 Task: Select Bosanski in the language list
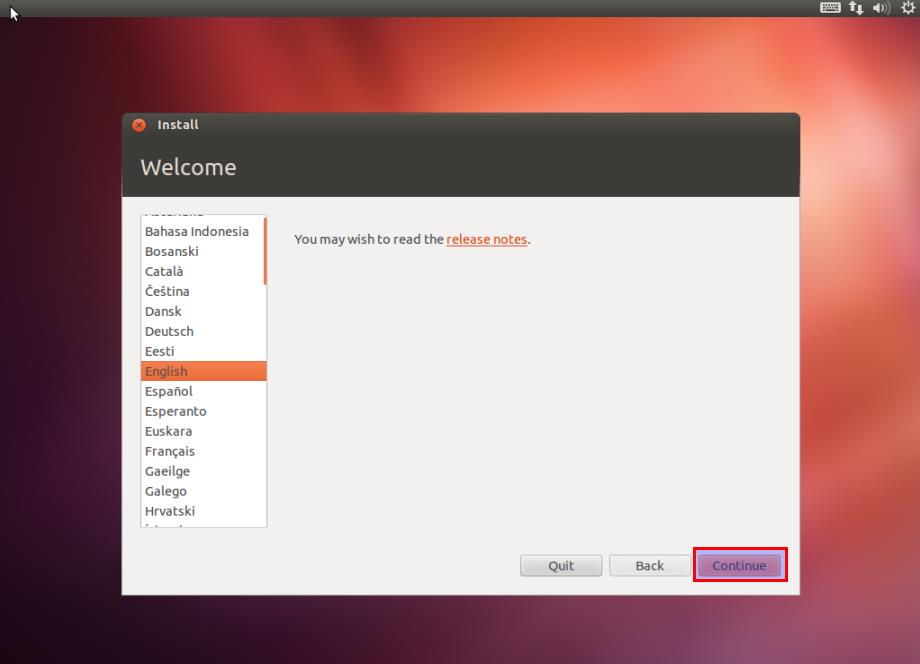coord(204,252)
